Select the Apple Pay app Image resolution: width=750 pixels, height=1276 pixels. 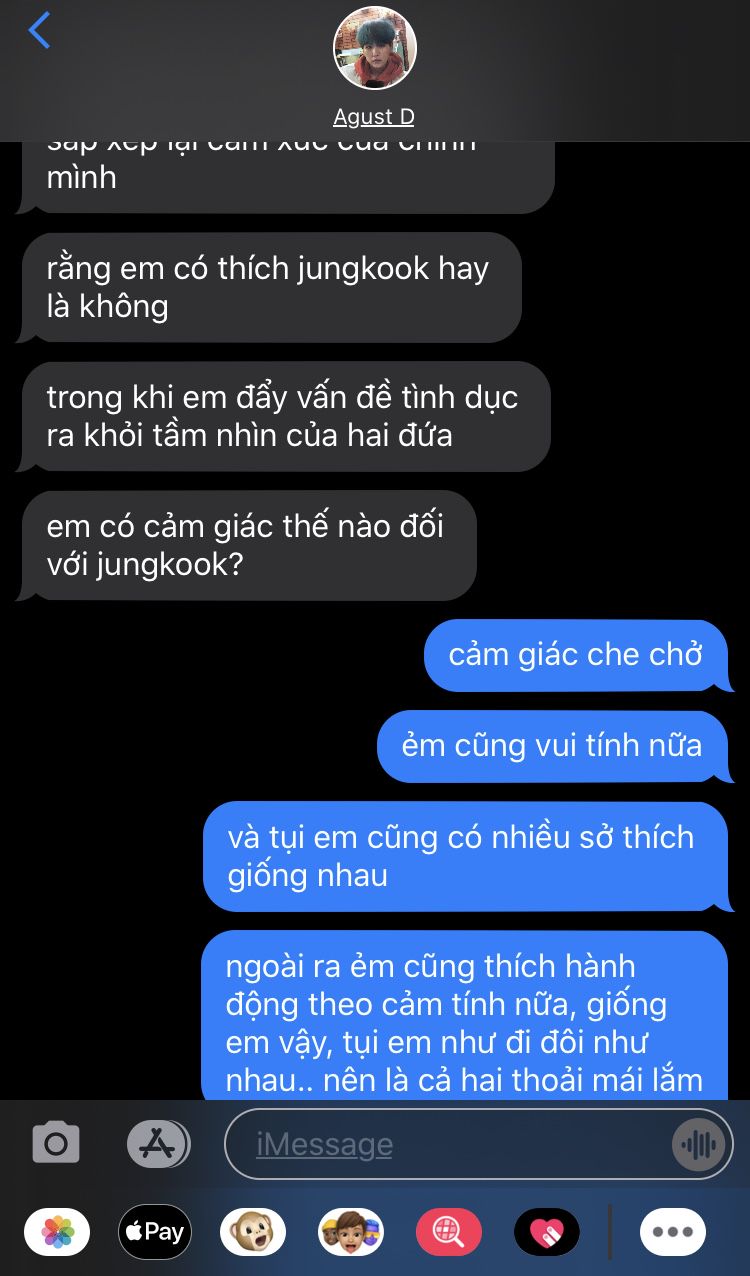pyautogui.click(x=155, y=1232)
